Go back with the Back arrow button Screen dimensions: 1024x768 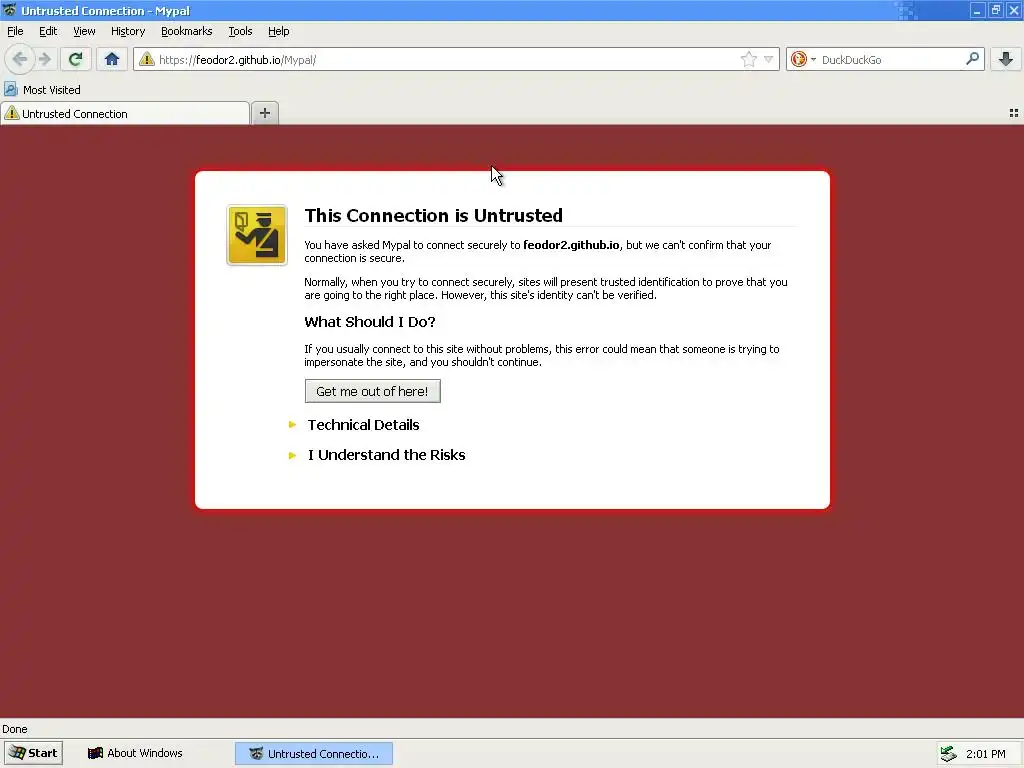[x=20, y=59]
